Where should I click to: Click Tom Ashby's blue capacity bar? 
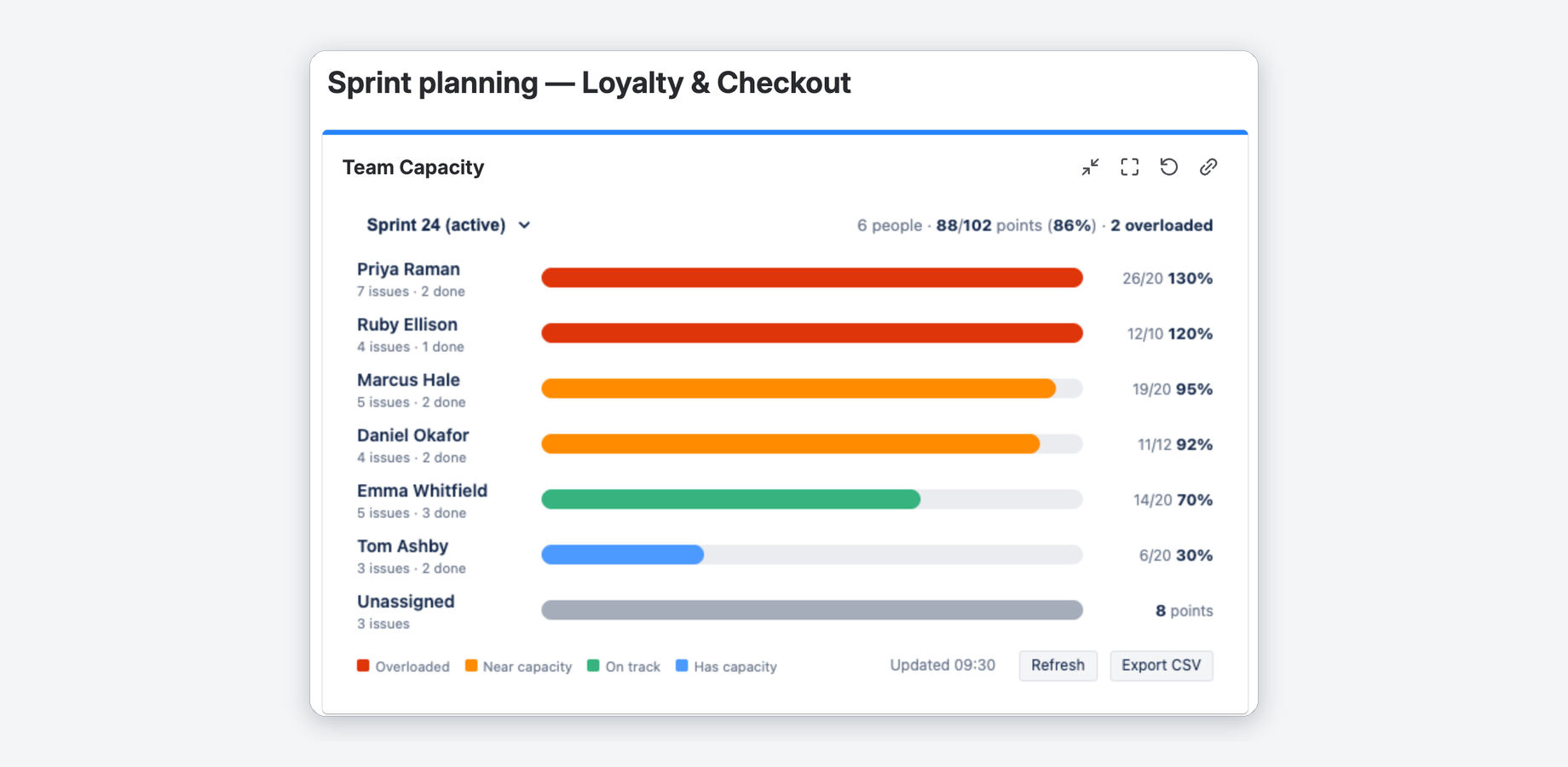coord(623,555)
